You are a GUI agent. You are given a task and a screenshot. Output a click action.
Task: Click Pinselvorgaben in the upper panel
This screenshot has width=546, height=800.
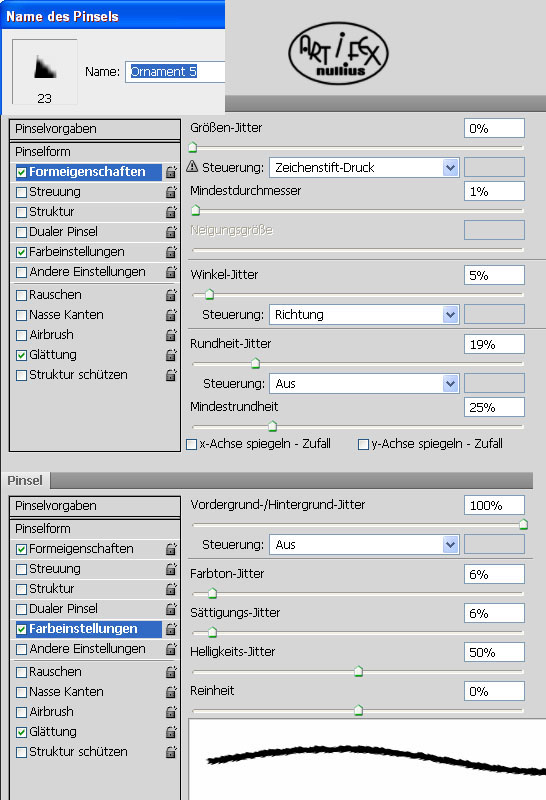click(95, 129)
